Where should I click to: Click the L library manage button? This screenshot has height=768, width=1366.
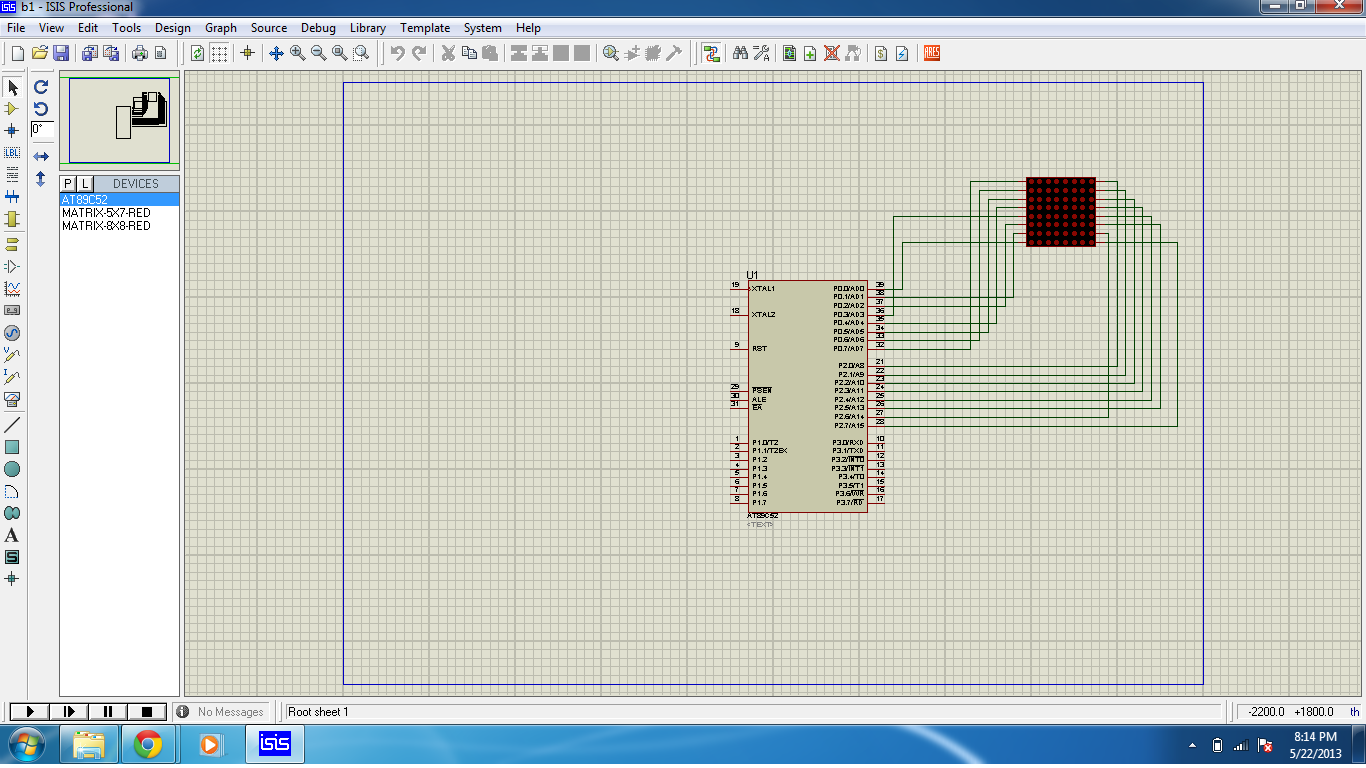pos(85,184)
